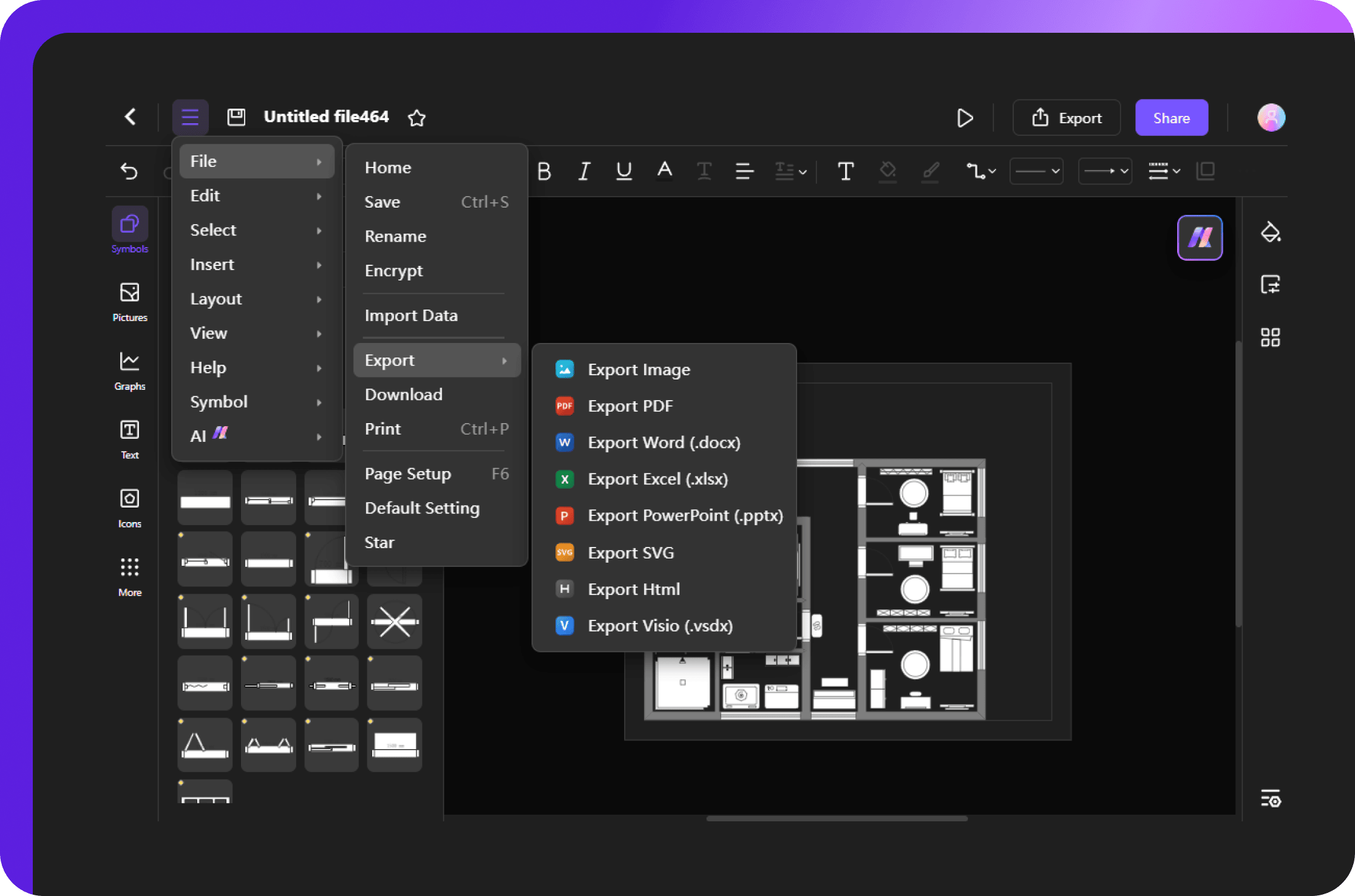Expand the AI menu
1355x896 pixels.
click(257, 436)
